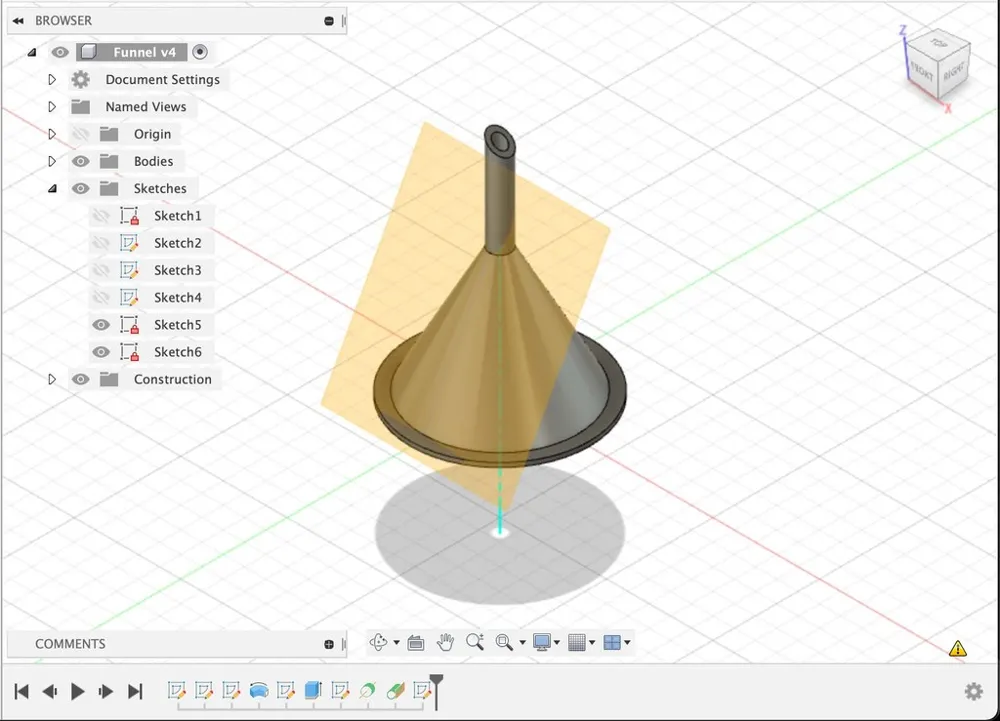Collapse browser panel with double-arrow icon
The image size is (1000, 721).
click(18, 21)
